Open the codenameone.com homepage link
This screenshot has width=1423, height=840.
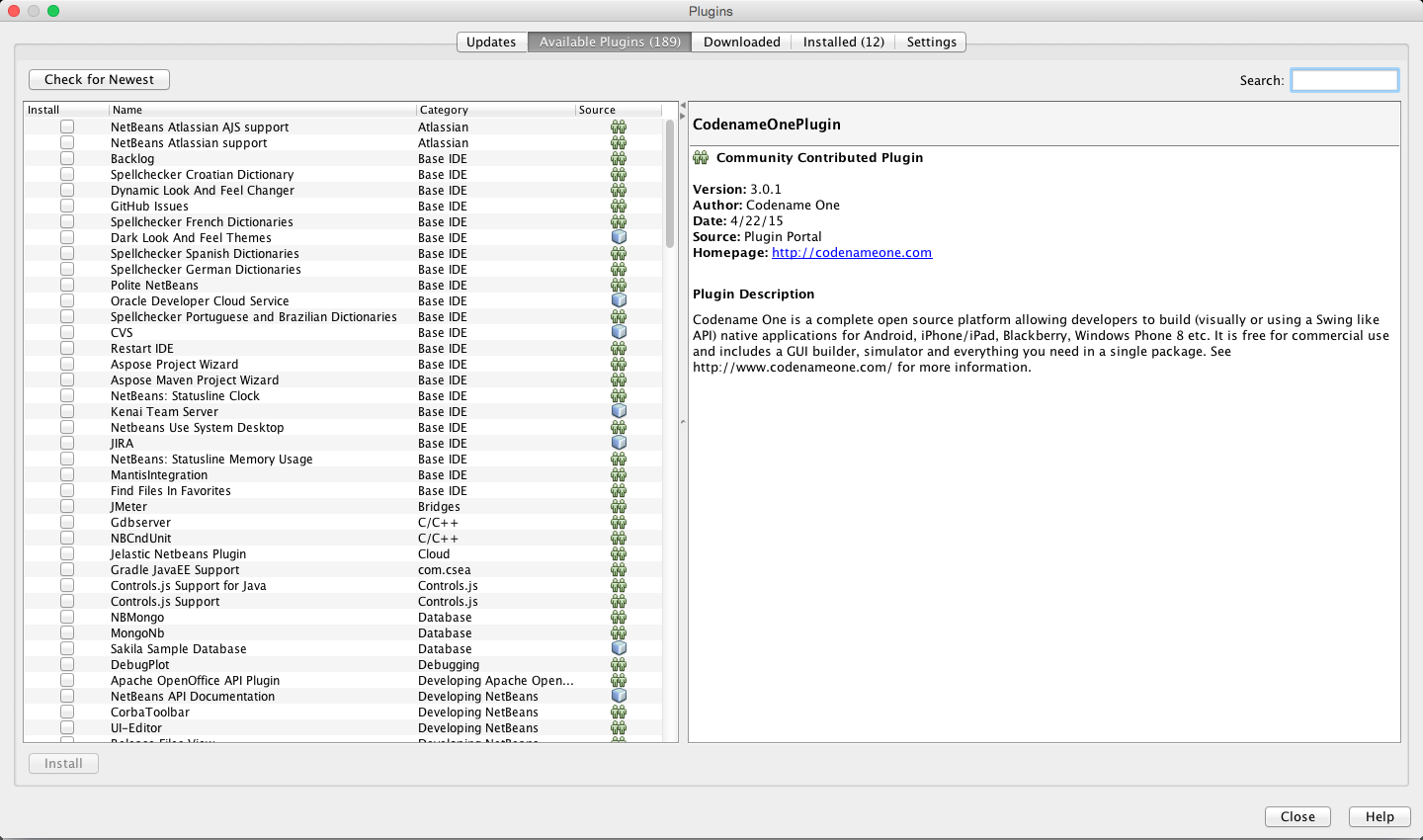pos(851,253)
